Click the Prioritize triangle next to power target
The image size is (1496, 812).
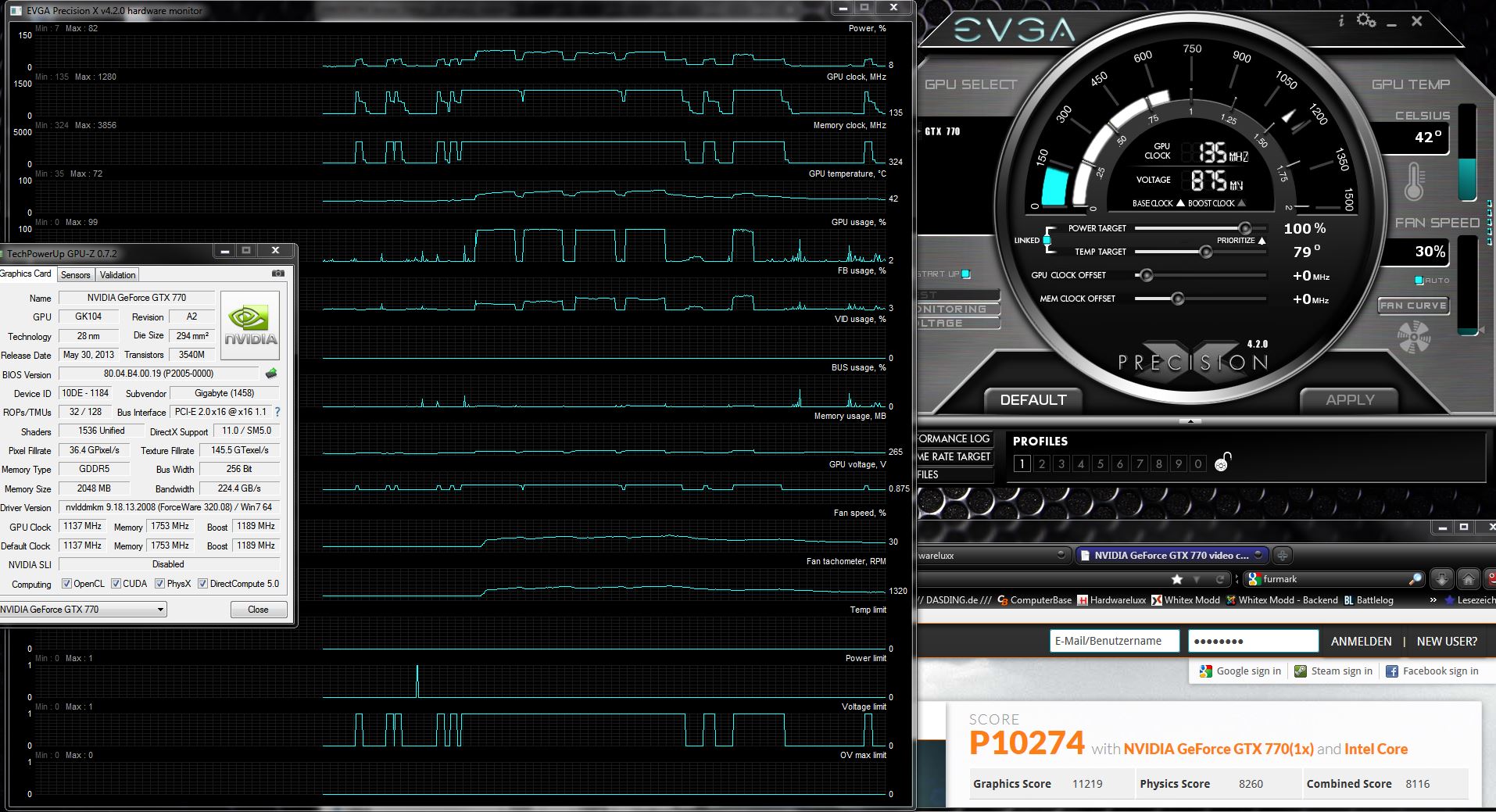pyautogui.click(x=1262, y=241)
